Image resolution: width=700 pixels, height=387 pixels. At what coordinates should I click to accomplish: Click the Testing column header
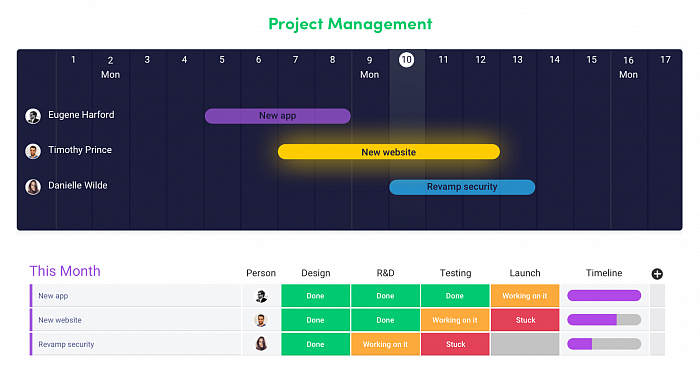(455, 273)
